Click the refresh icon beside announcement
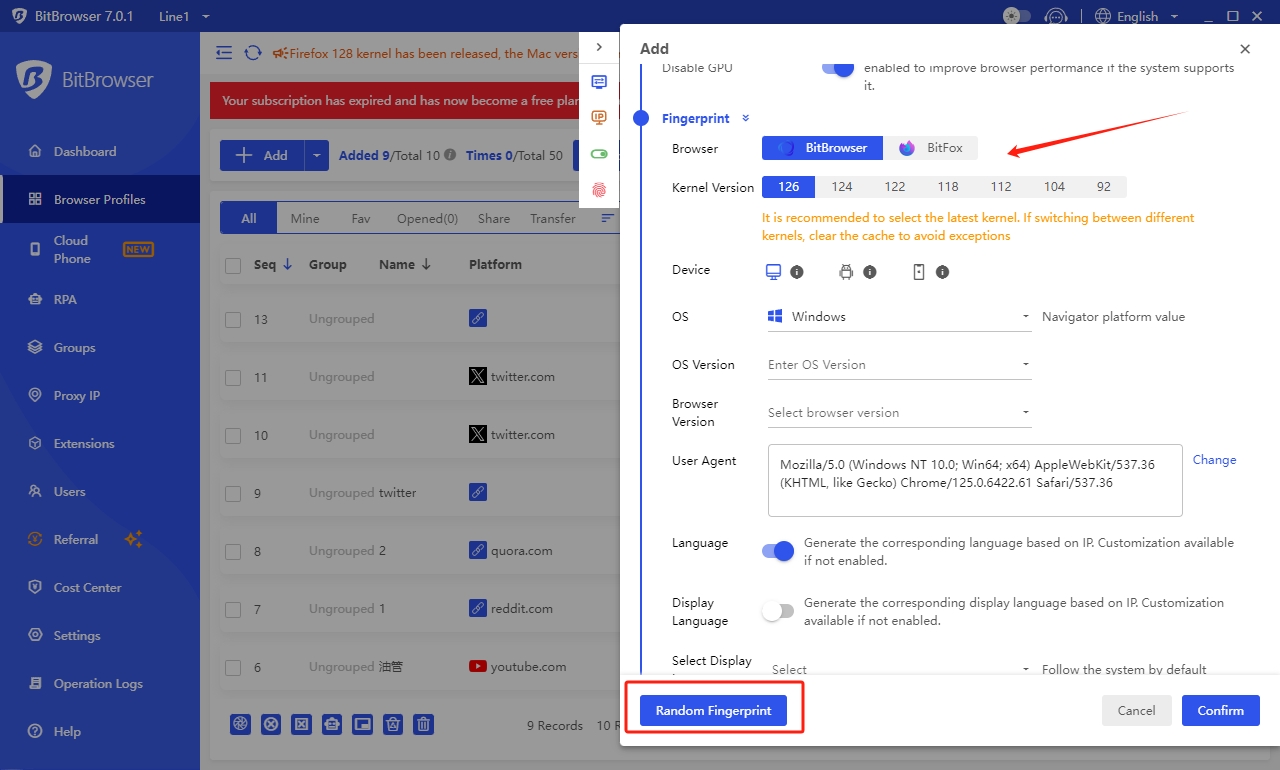The image size is (1280, 770). tap(253, 53)
